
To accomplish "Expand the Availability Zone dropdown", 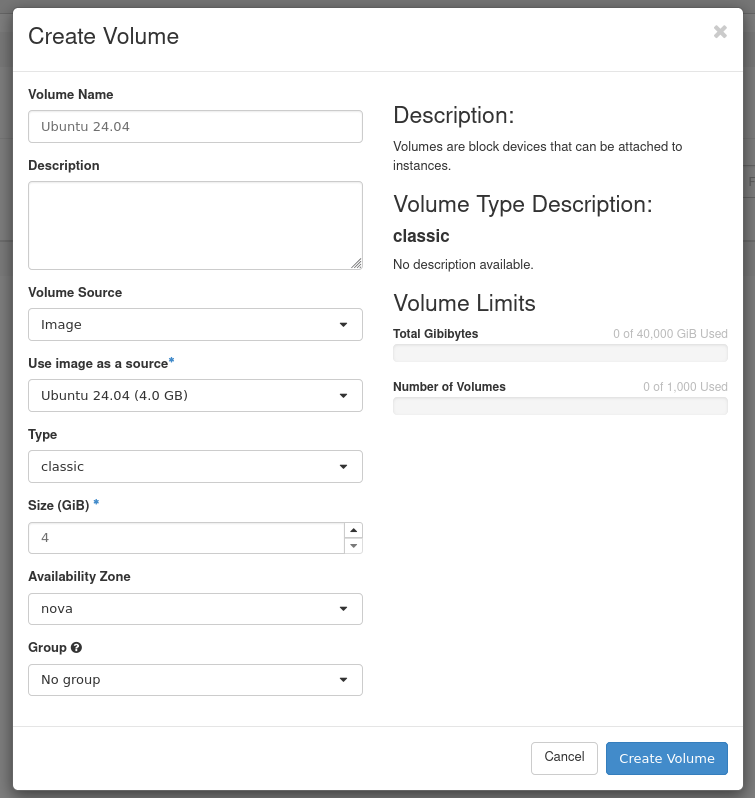I will tap(195, 609).
